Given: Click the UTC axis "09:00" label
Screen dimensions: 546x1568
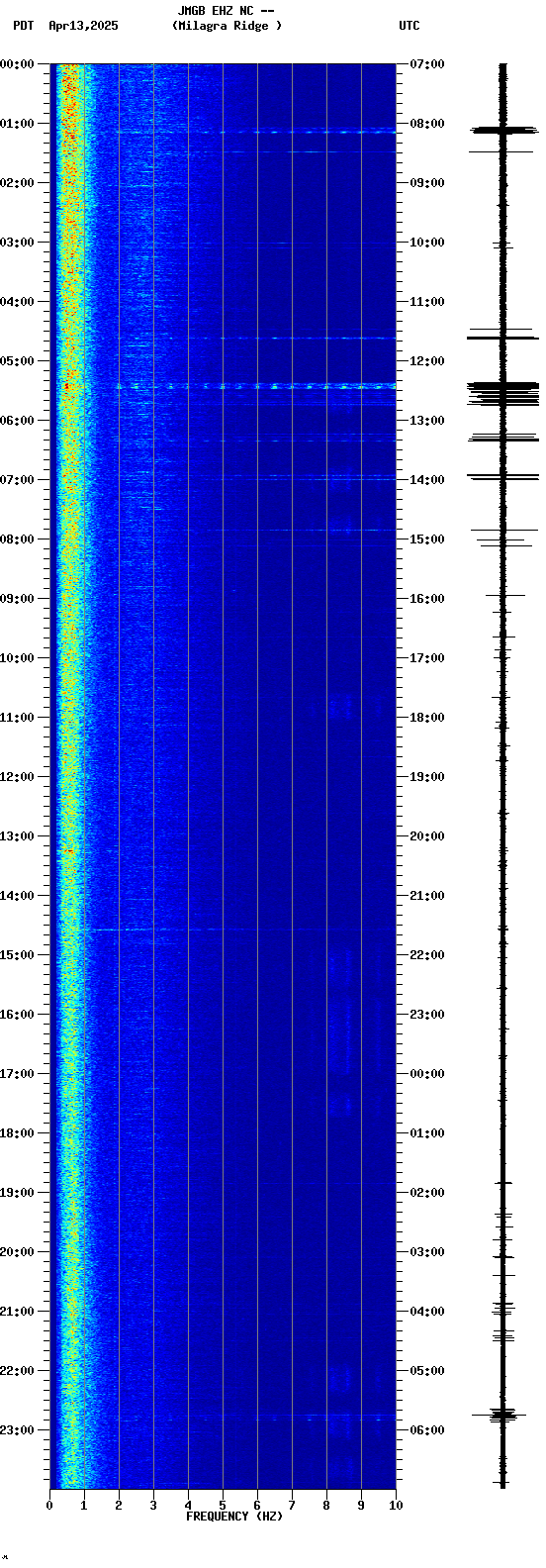Looking at the screenshot, I should 427,183.
